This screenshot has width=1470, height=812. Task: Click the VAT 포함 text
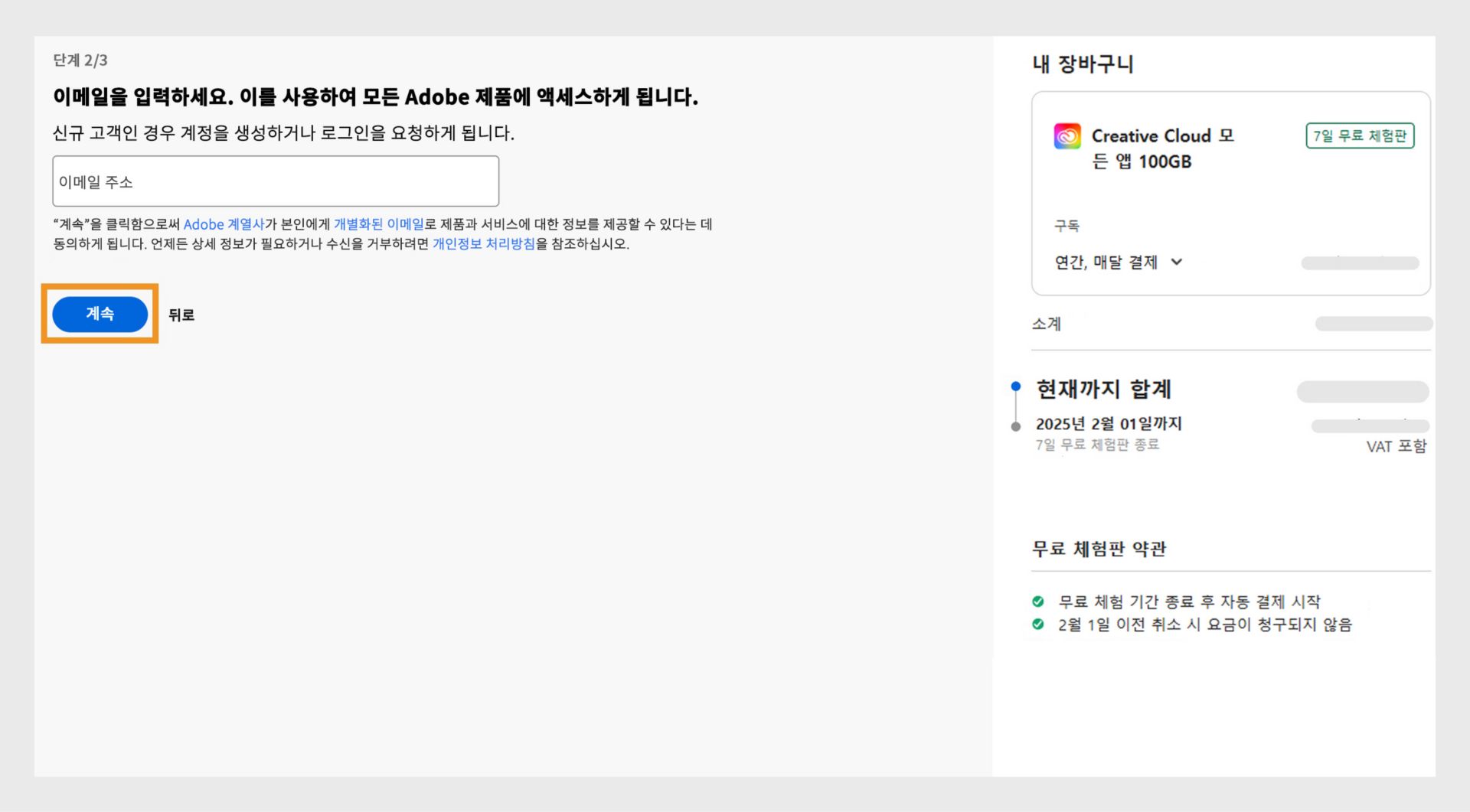(x=1396, y=446)
